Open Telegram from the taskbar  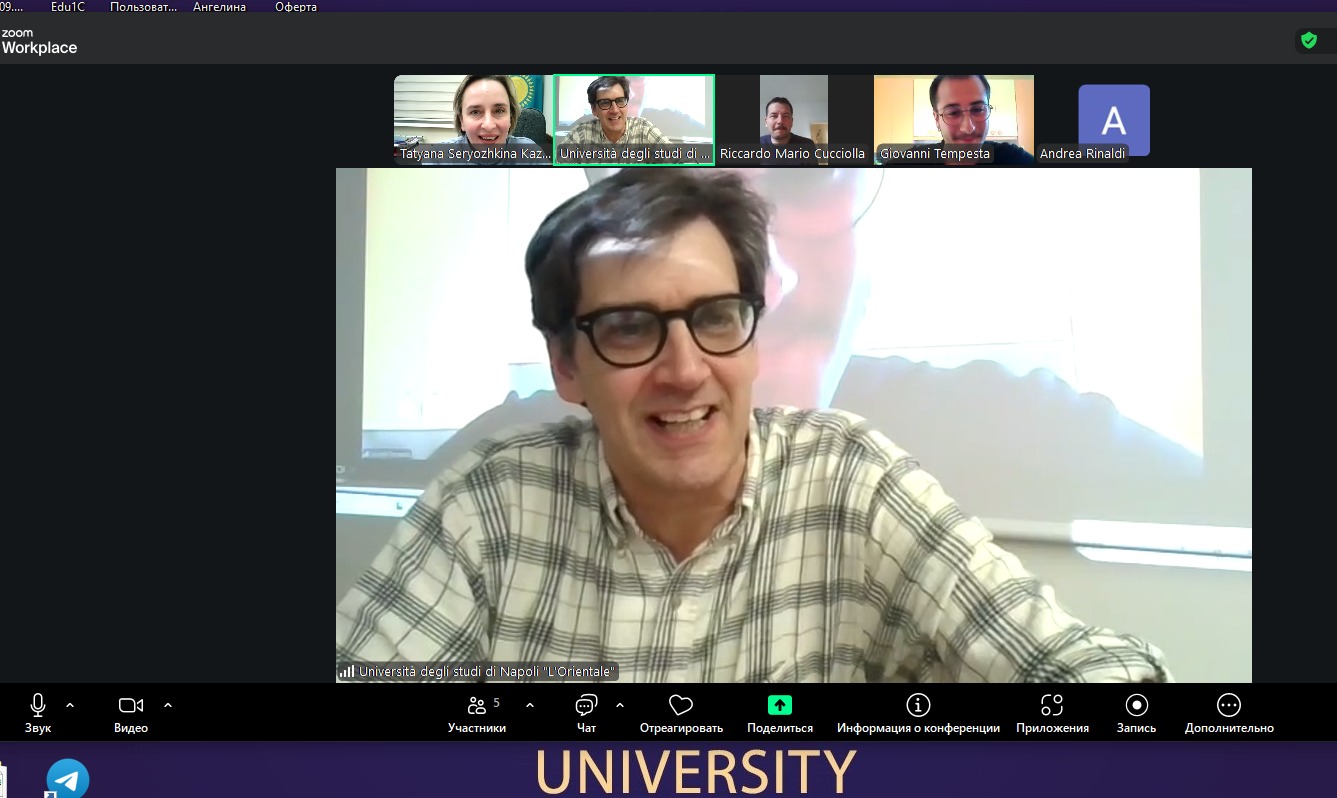(68, 779)
